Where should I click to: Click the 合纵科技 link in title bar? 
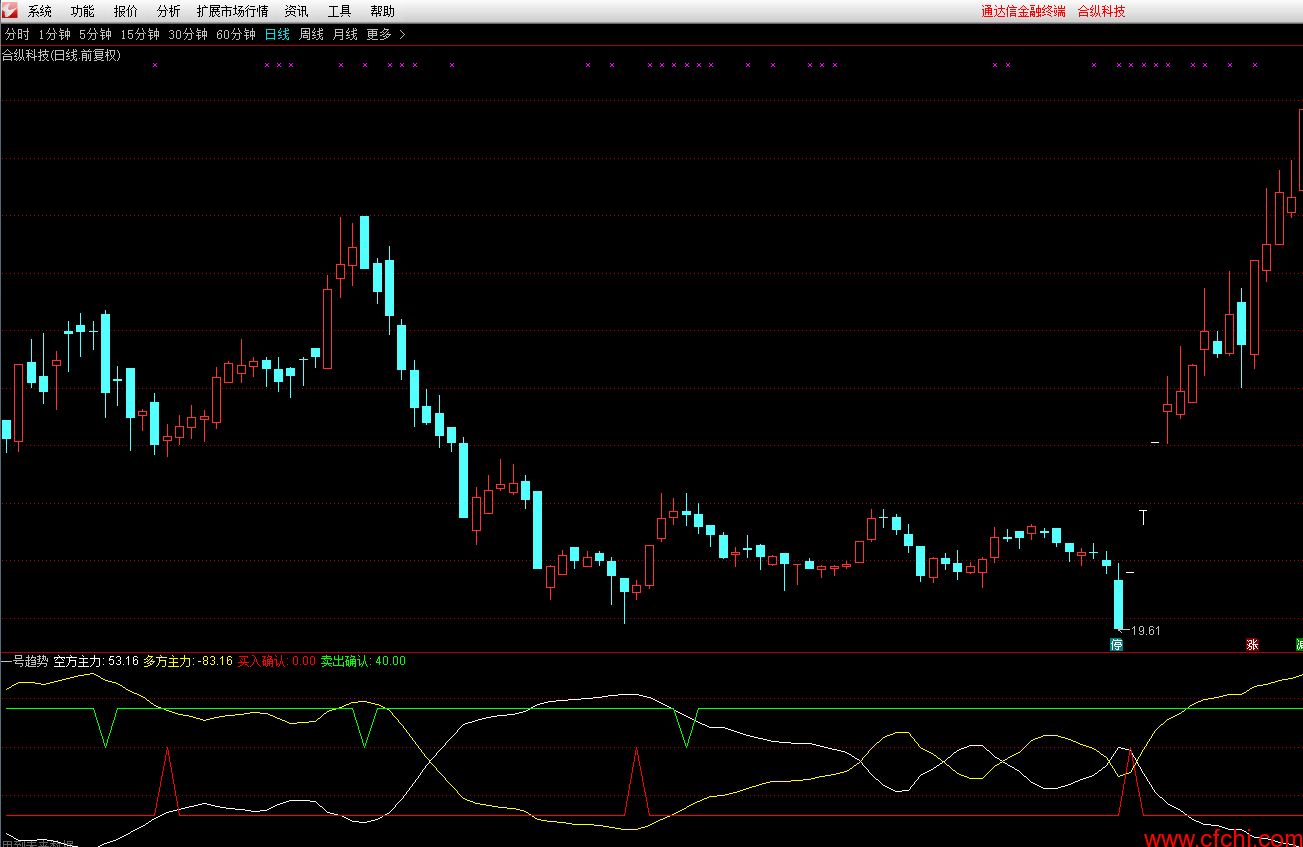[1101, 12]
